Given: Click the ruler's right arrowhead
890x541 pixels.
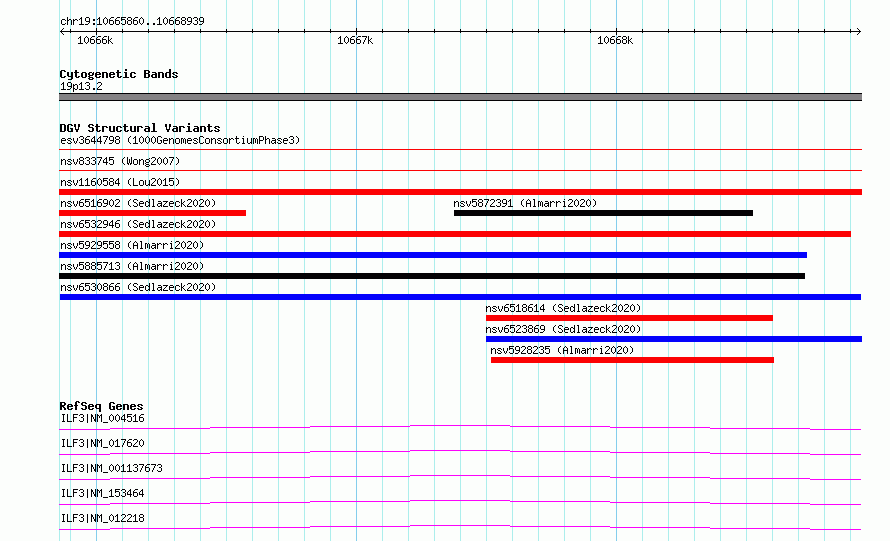Looking at the screenshot, I should pyautogui.click(x=858, y=31).
